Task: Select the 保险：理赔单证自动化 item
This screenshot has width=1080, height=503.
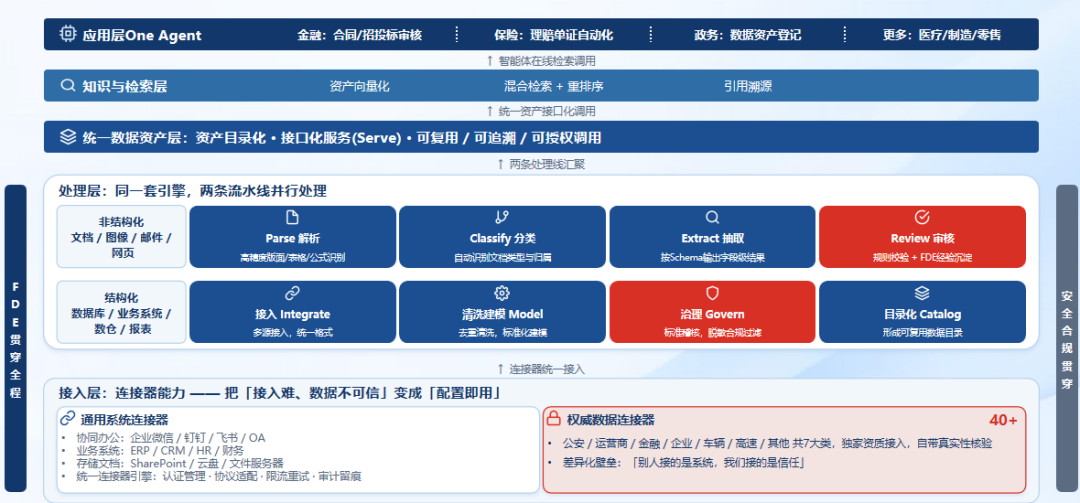Action: (x=553, y=35)
